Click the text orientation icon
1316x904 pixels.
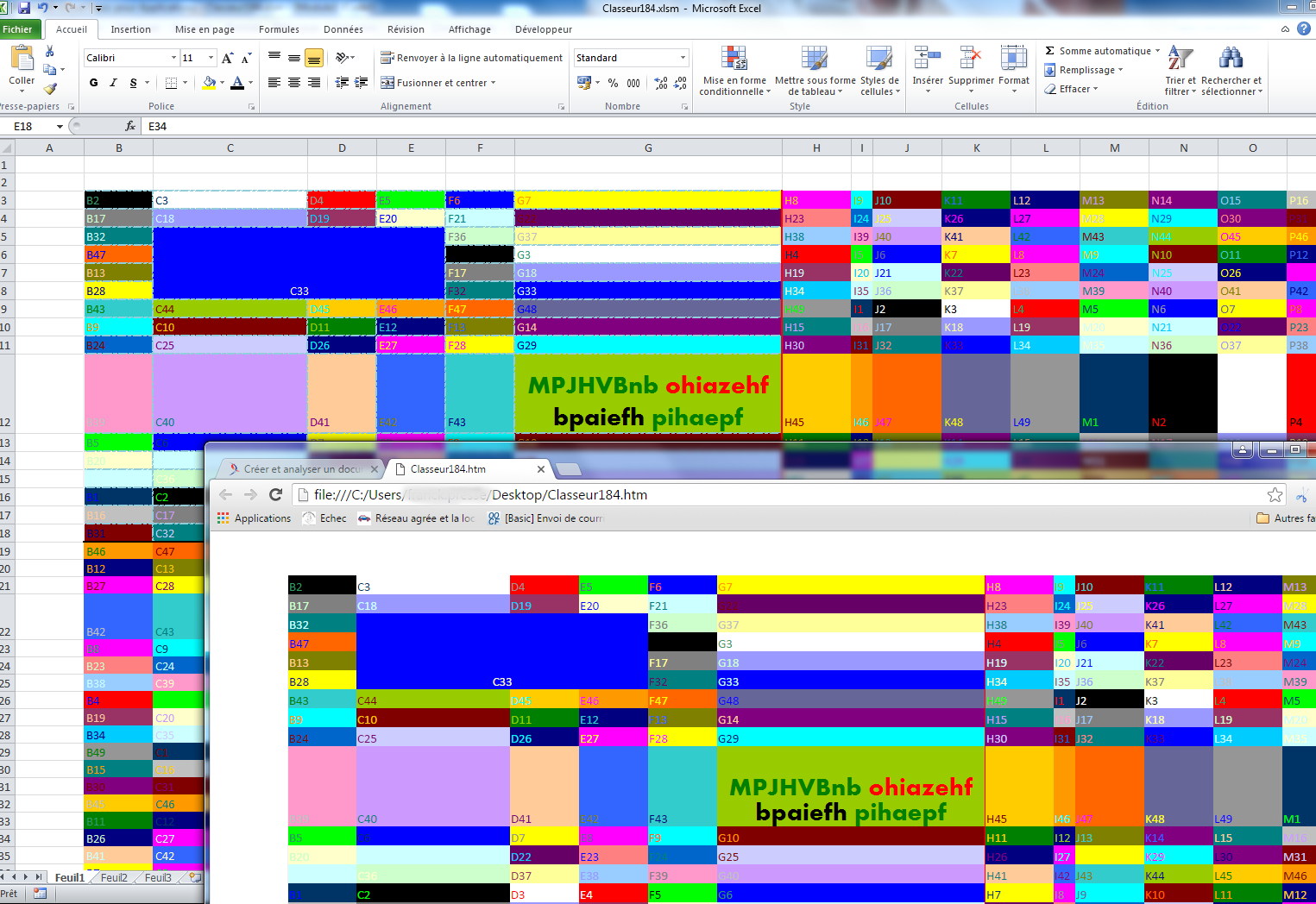[343, 58]
